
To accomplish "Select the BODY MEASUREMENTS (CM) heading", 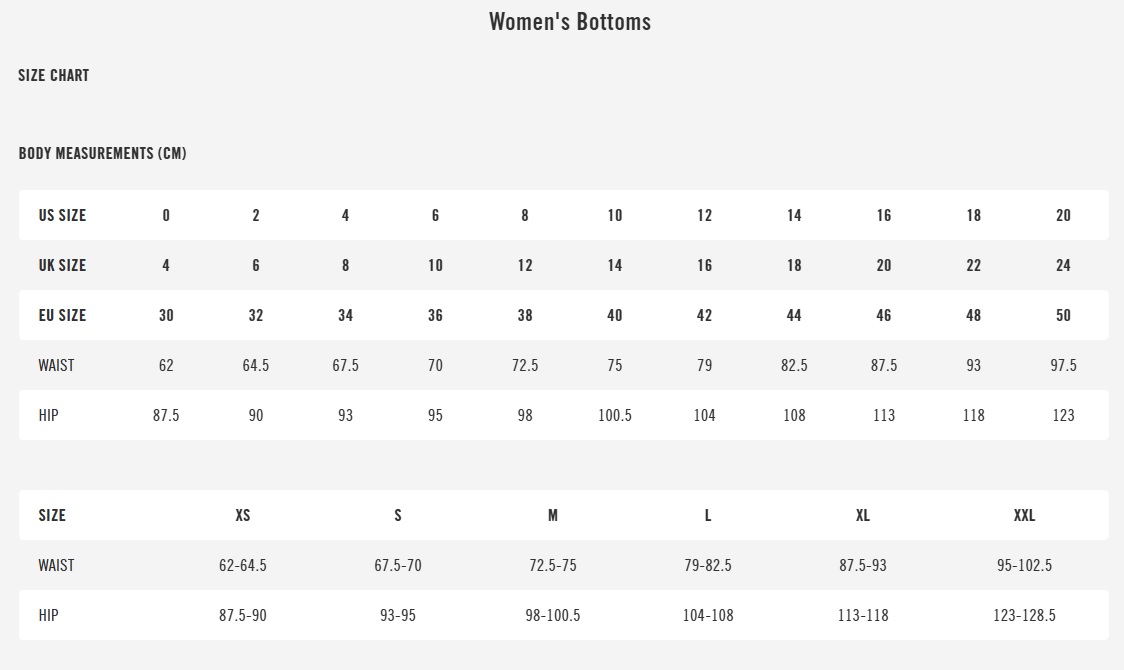I will point(102,153).
